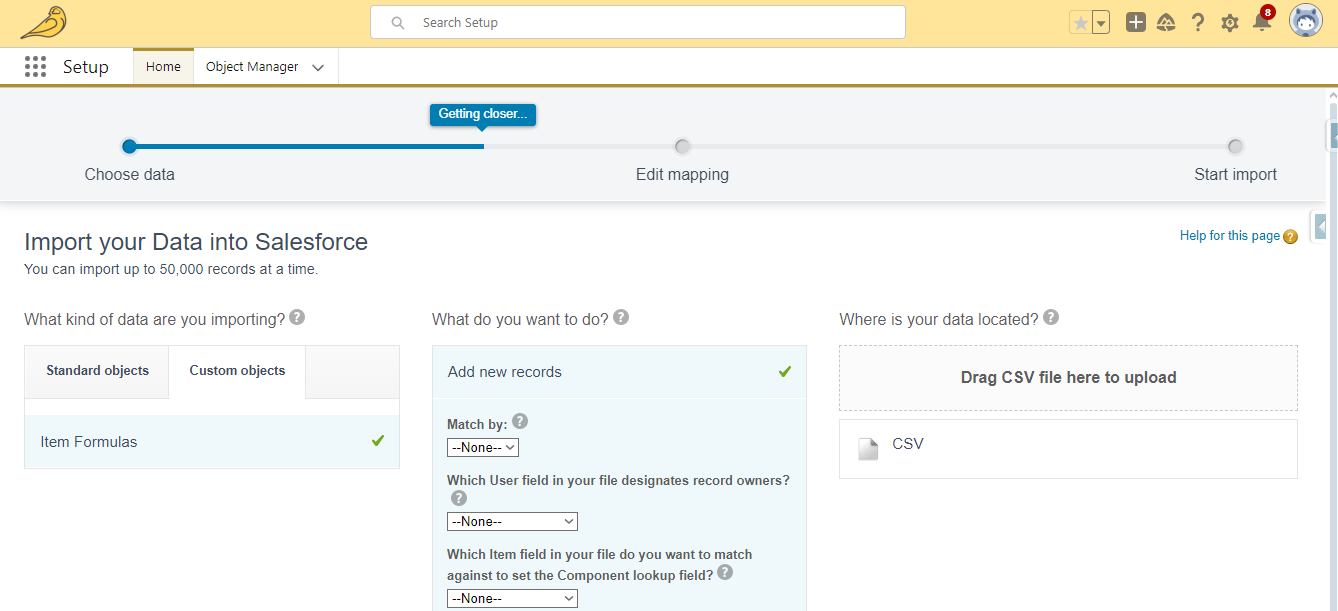This screenshot has height=611, width=1338.
Task: Click the yellow bird logo icon
Action: point(43,22)
